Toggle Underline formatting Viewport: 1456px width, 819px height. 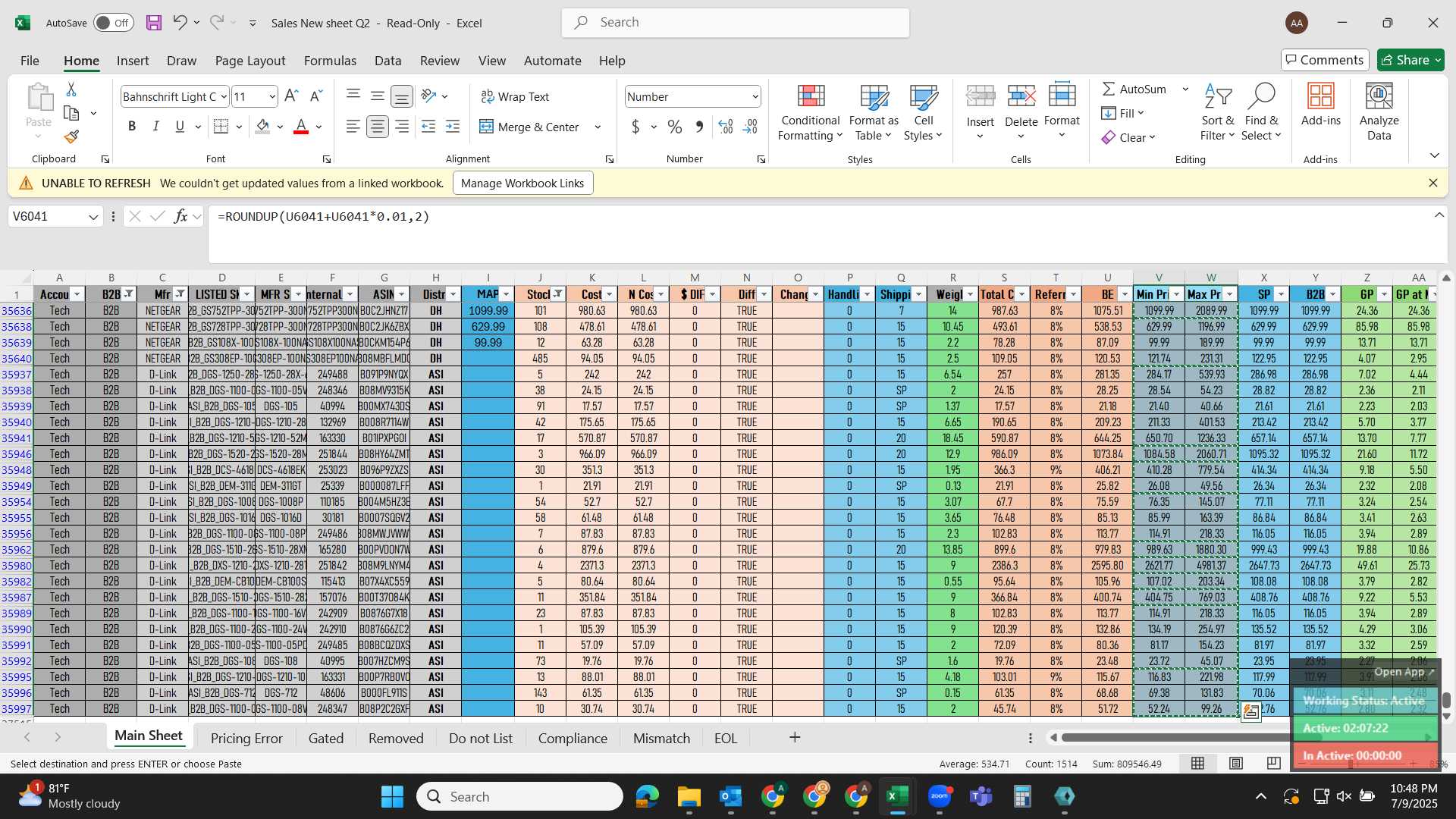[x=180, y=127]
